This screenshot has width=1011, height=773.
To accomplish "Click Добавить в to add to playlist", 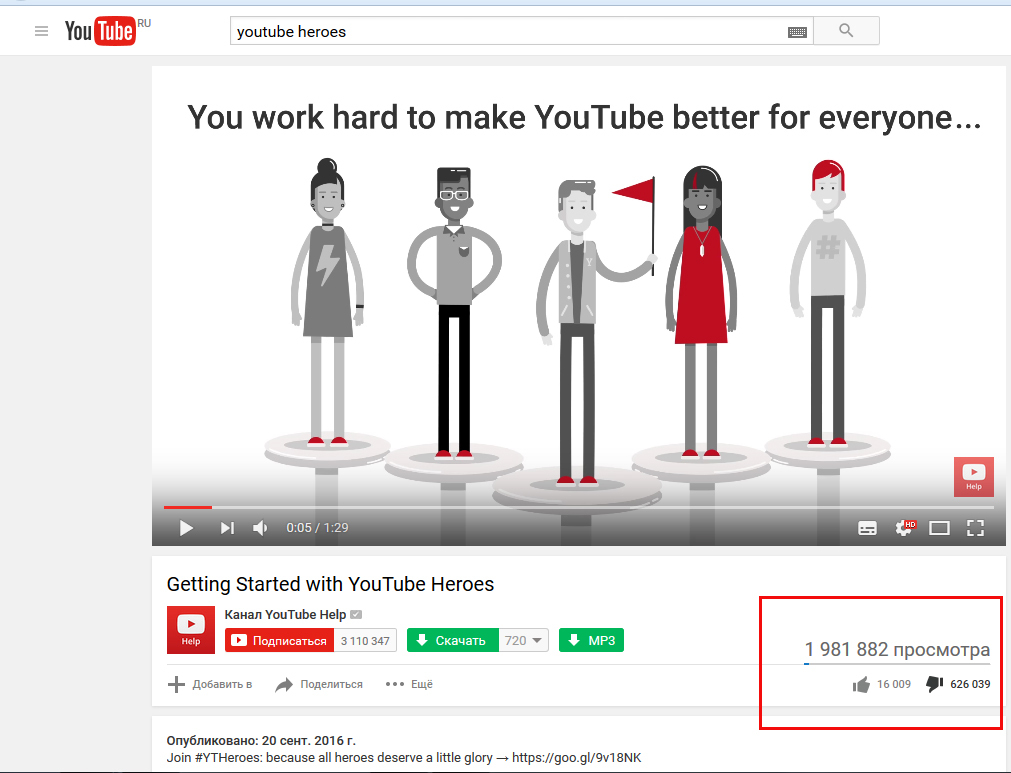I will point(210,684).
